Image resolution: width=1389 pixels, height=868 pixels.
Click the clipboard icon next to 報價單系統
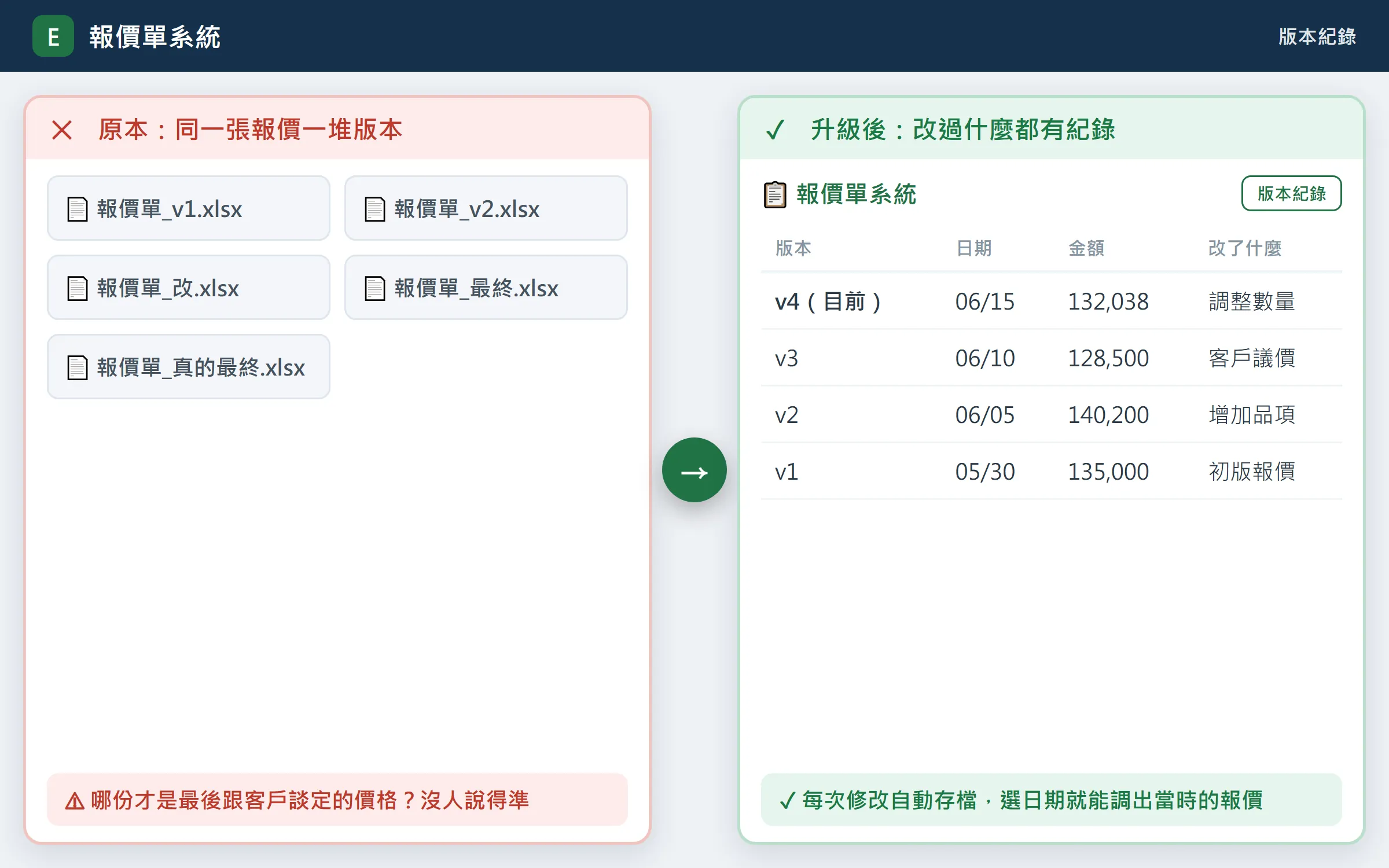pyautogui.click(x=775, y=194)
